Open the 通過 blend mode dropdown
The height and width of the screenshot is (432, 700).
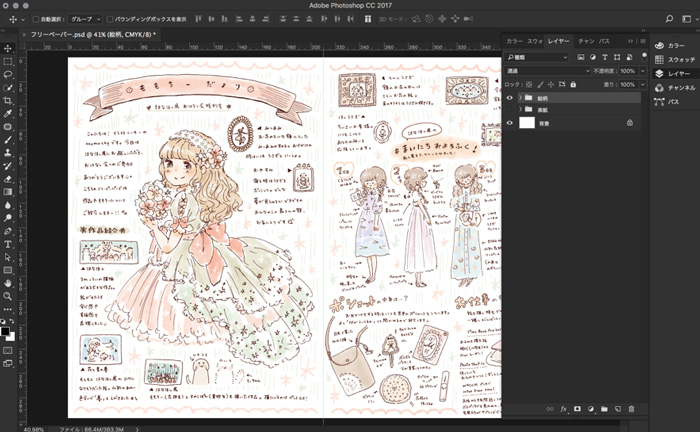point(548,71)
